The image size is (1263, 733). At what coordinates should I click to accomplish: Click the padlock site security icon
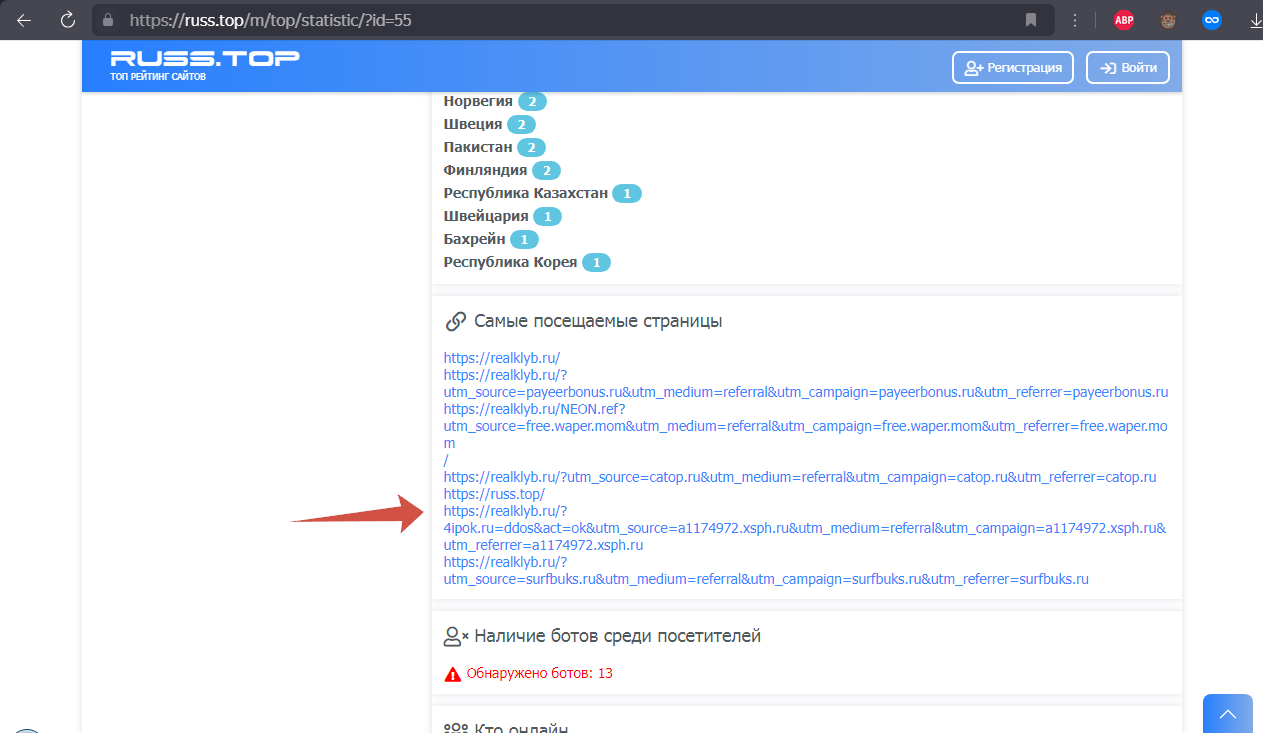110,20
